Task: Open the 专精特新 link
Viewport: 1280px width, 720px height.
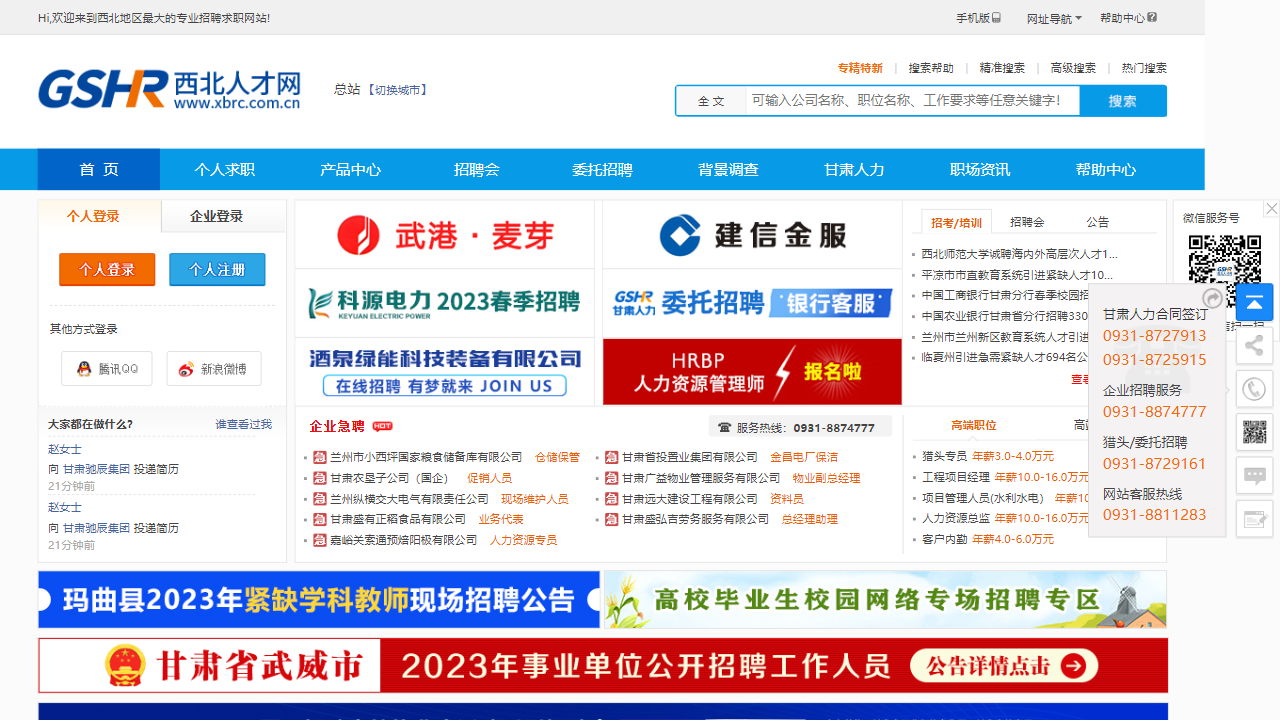Action: (x=860, y=68)
